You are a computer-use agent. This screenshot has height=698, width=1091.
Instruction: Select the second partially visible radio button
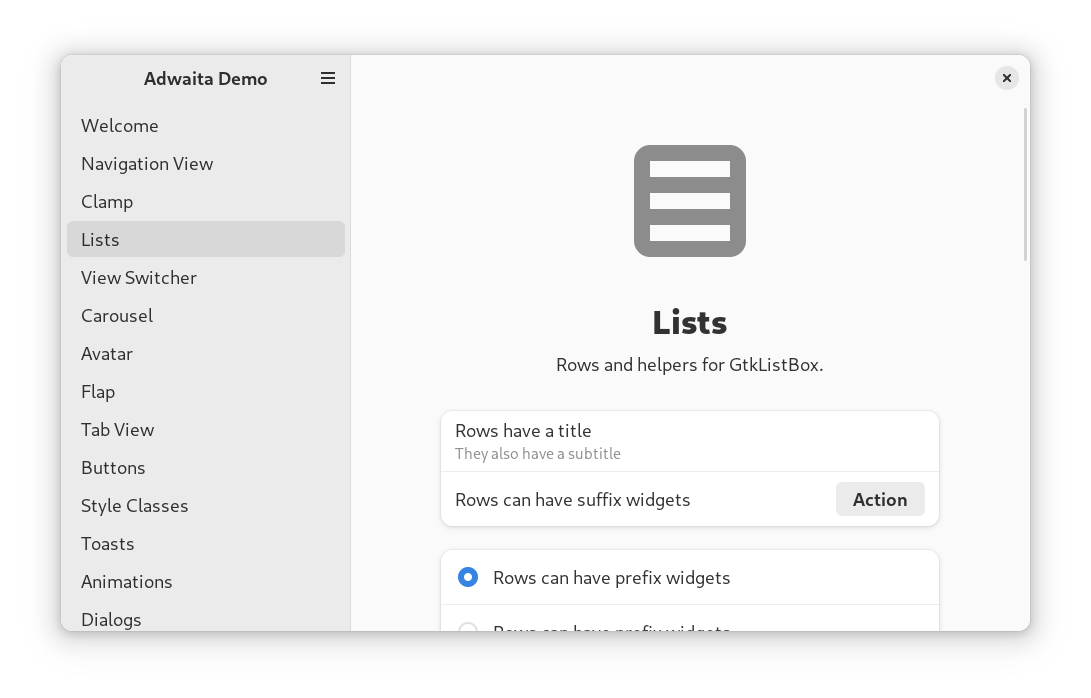click(x=468, y=627)
